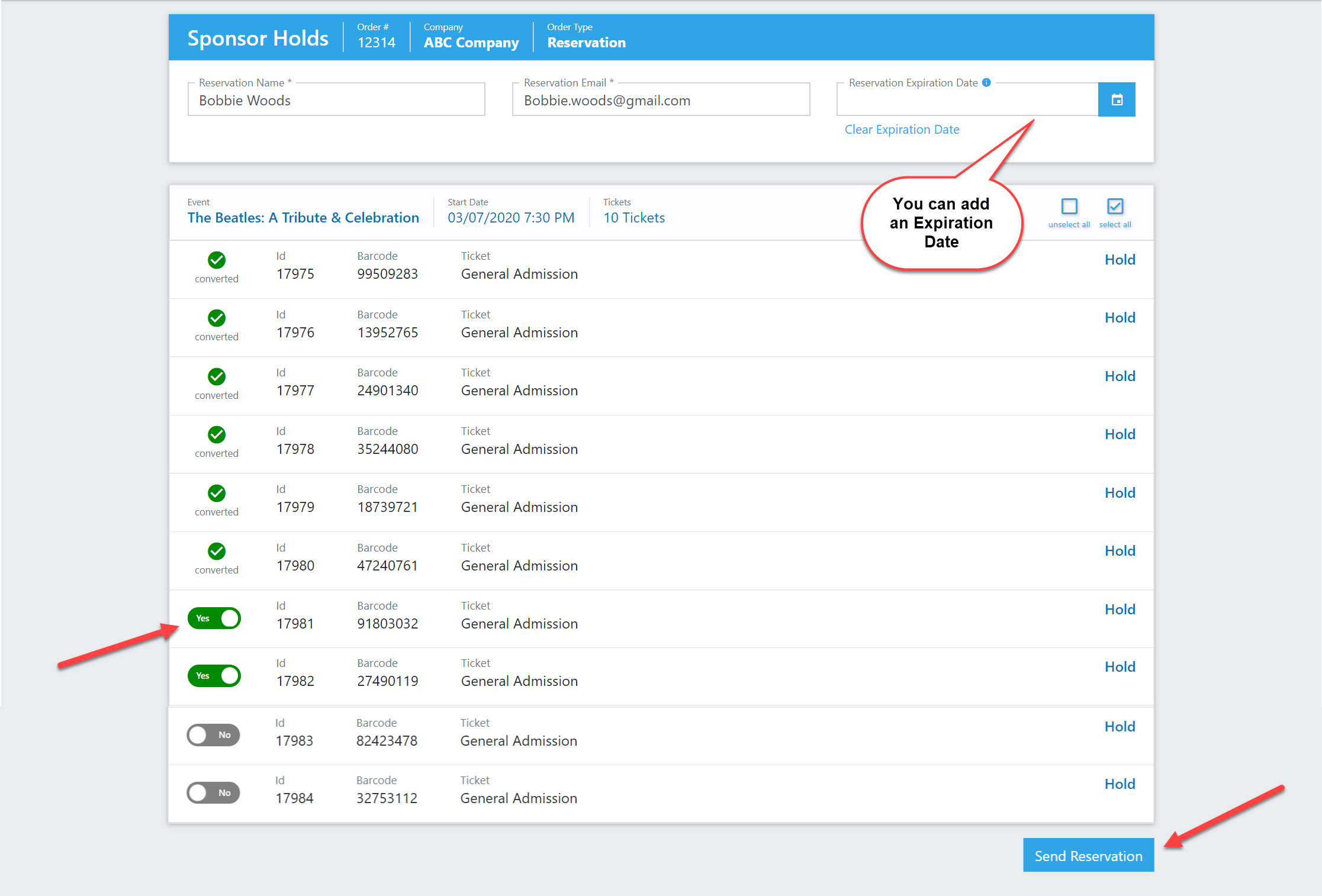Viewport: 1322px width, 896px height.
Task: Click the info icon beside Reservation Expiration Date
Action: 986,83
